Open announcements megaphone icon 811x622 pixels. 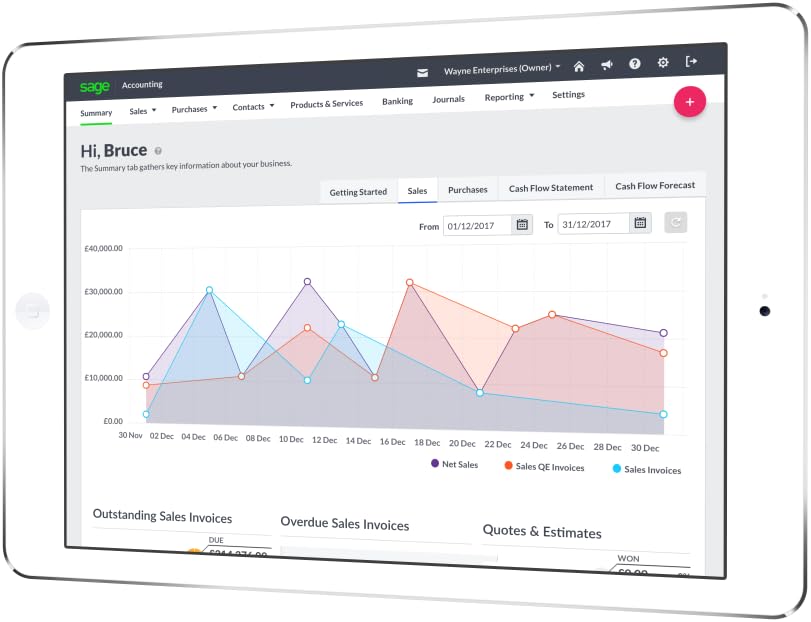(x=607, y=65)
